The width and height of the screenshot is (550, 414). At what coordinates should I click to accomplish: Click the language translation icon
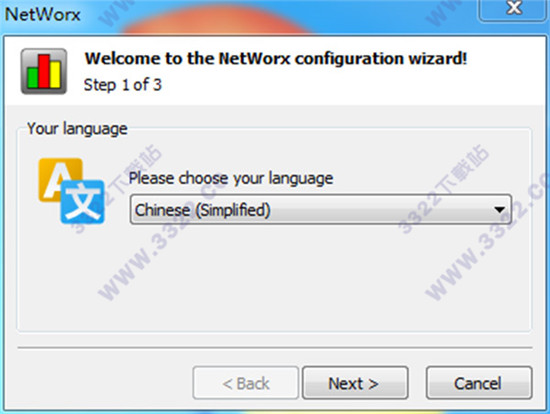pyautogui.click(x=72, y=191)
